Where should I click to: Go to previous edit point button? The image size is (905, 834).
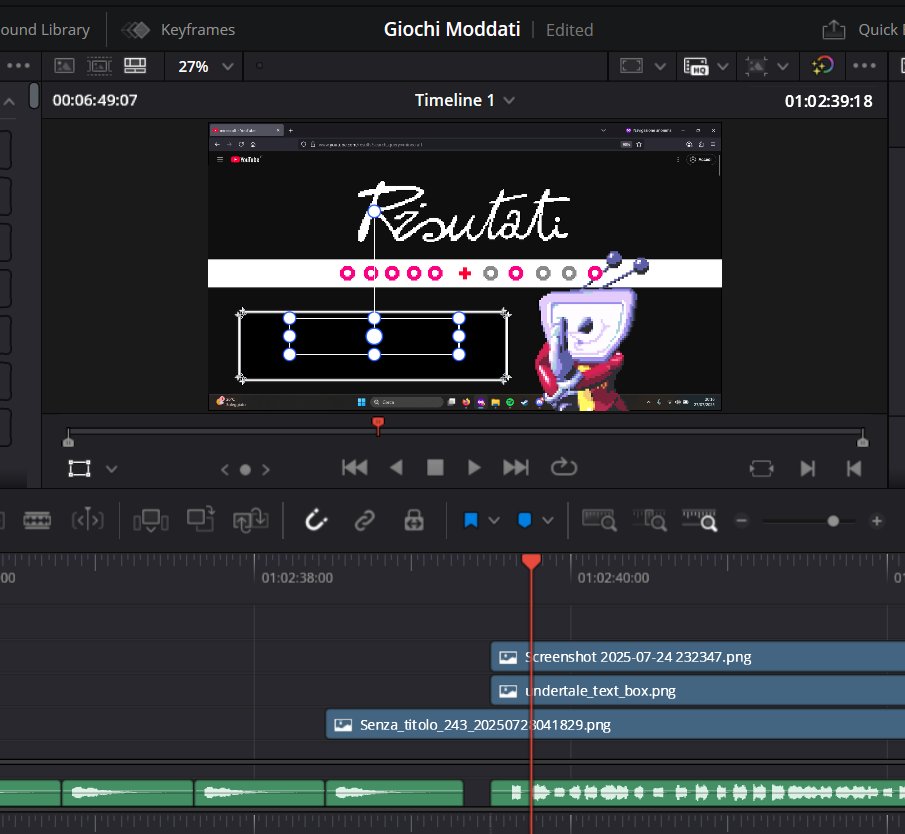[854, 469]
